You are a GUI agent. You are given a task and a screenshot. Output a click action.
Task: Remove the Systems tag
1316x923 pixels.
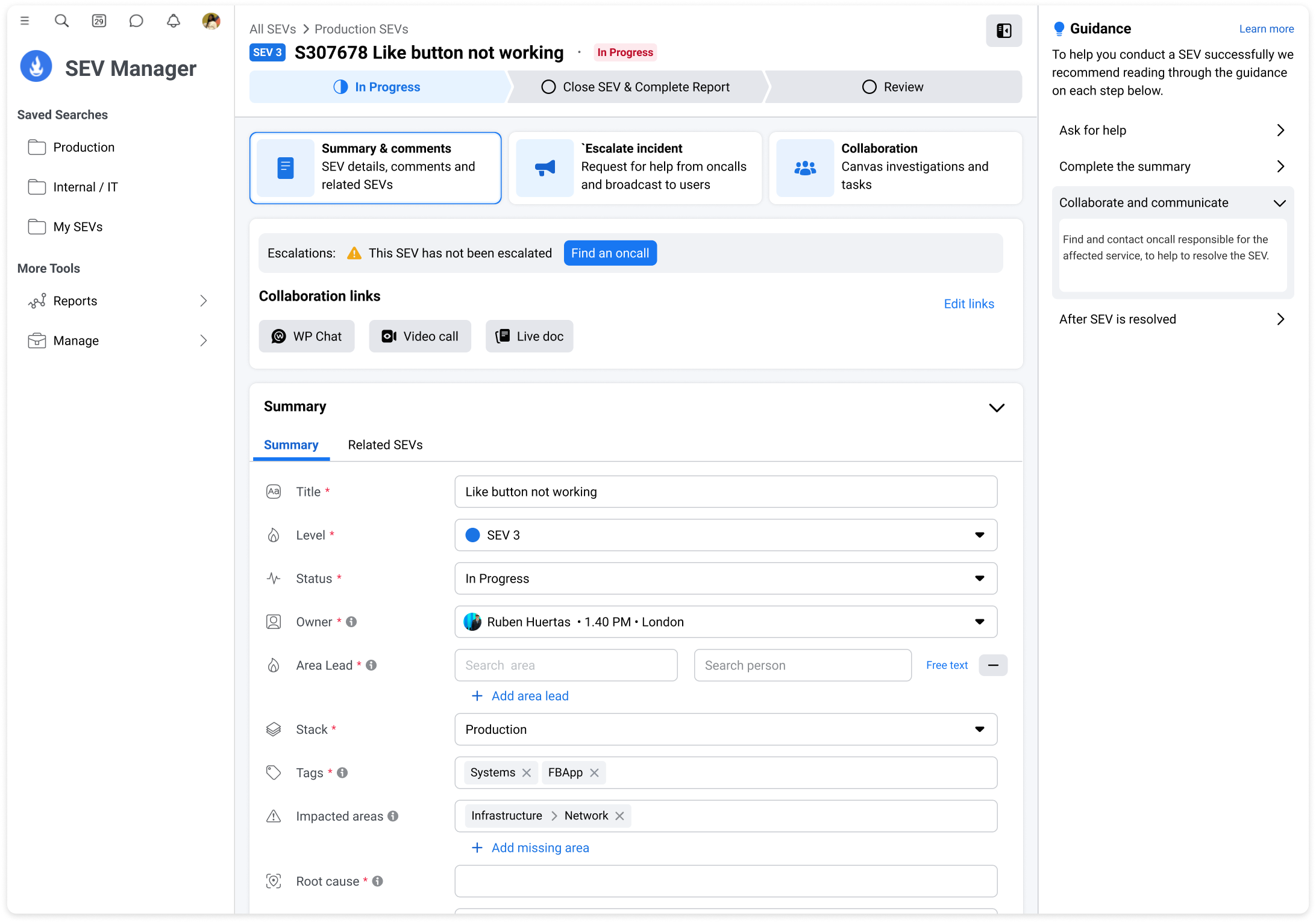(527, 773)
